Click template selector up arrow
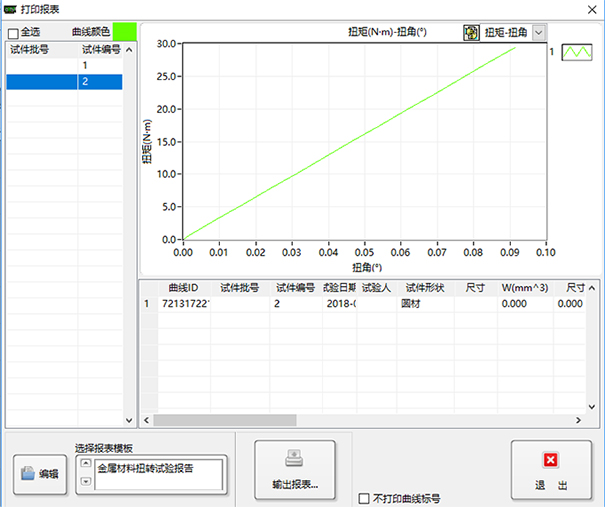Viewport: 605px width, 507px height. (x=85, y=465)
